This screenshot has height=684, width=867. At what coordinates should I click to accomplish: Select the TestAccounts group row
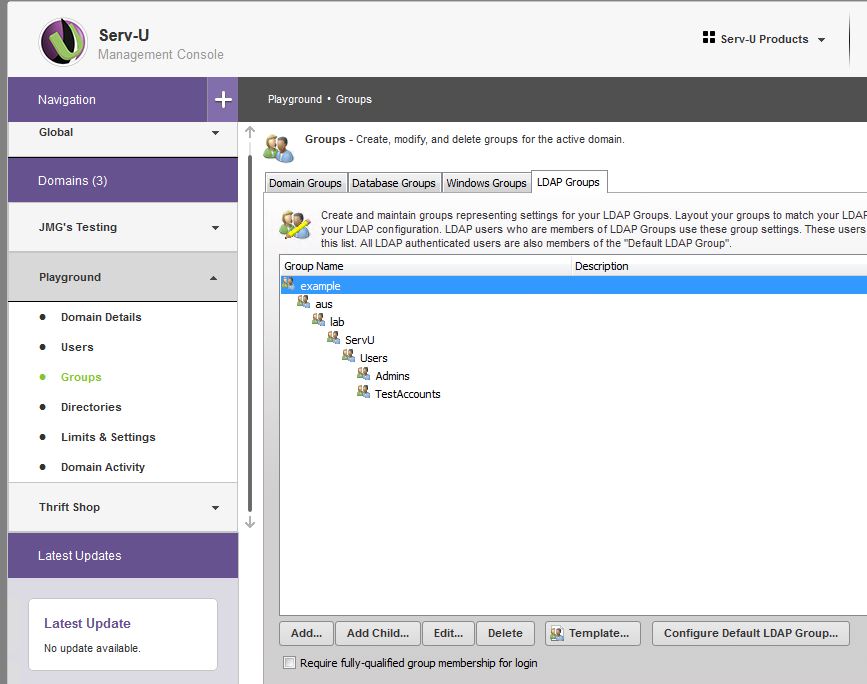point(574,394)
